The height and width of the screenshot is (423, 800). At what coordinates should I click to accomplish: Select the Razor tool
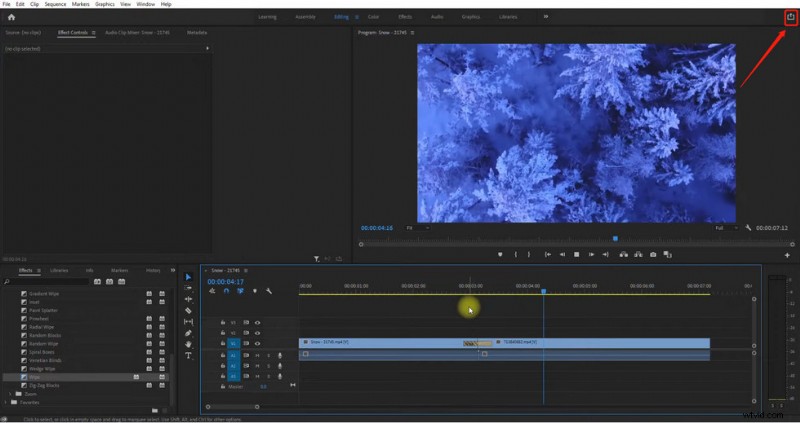click(188, 310)
